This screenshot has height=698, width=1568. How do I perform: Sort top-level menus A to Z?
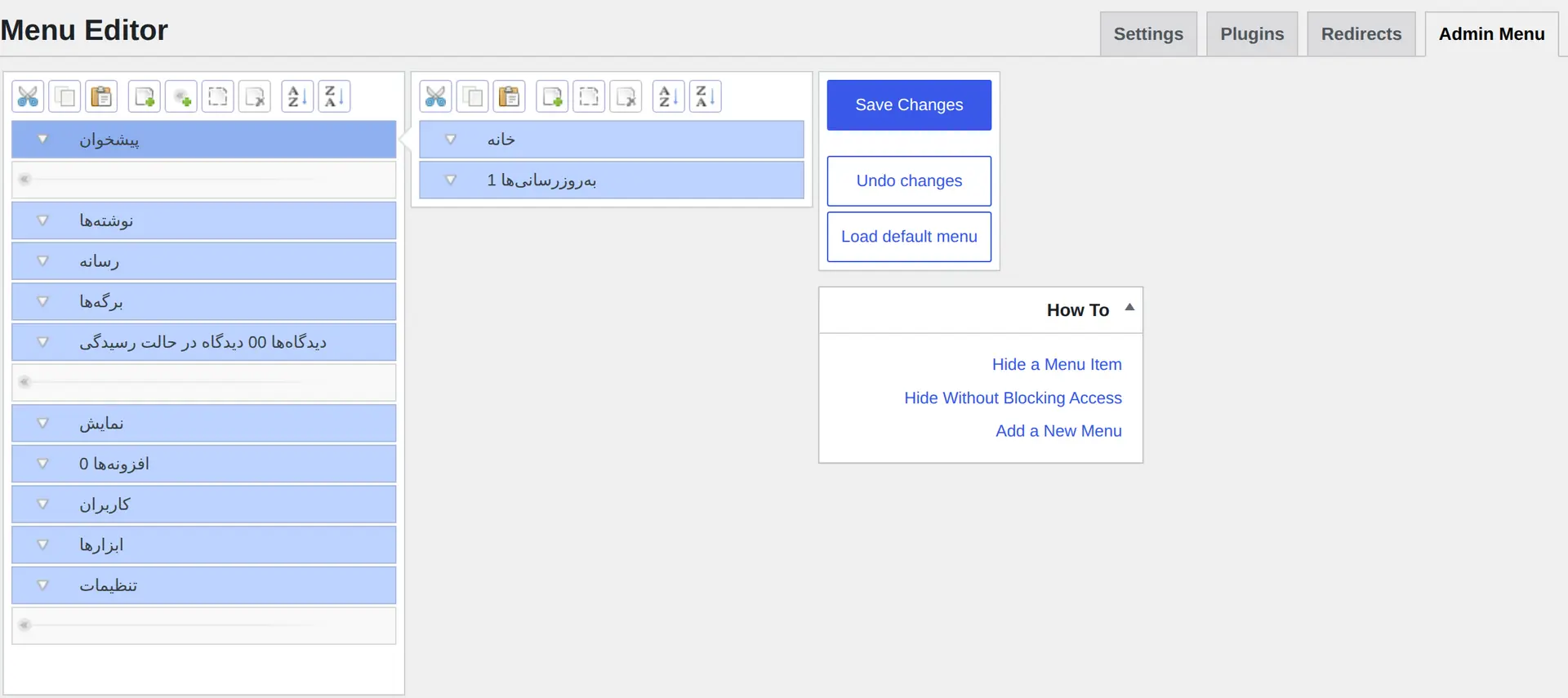pos(297,96)
